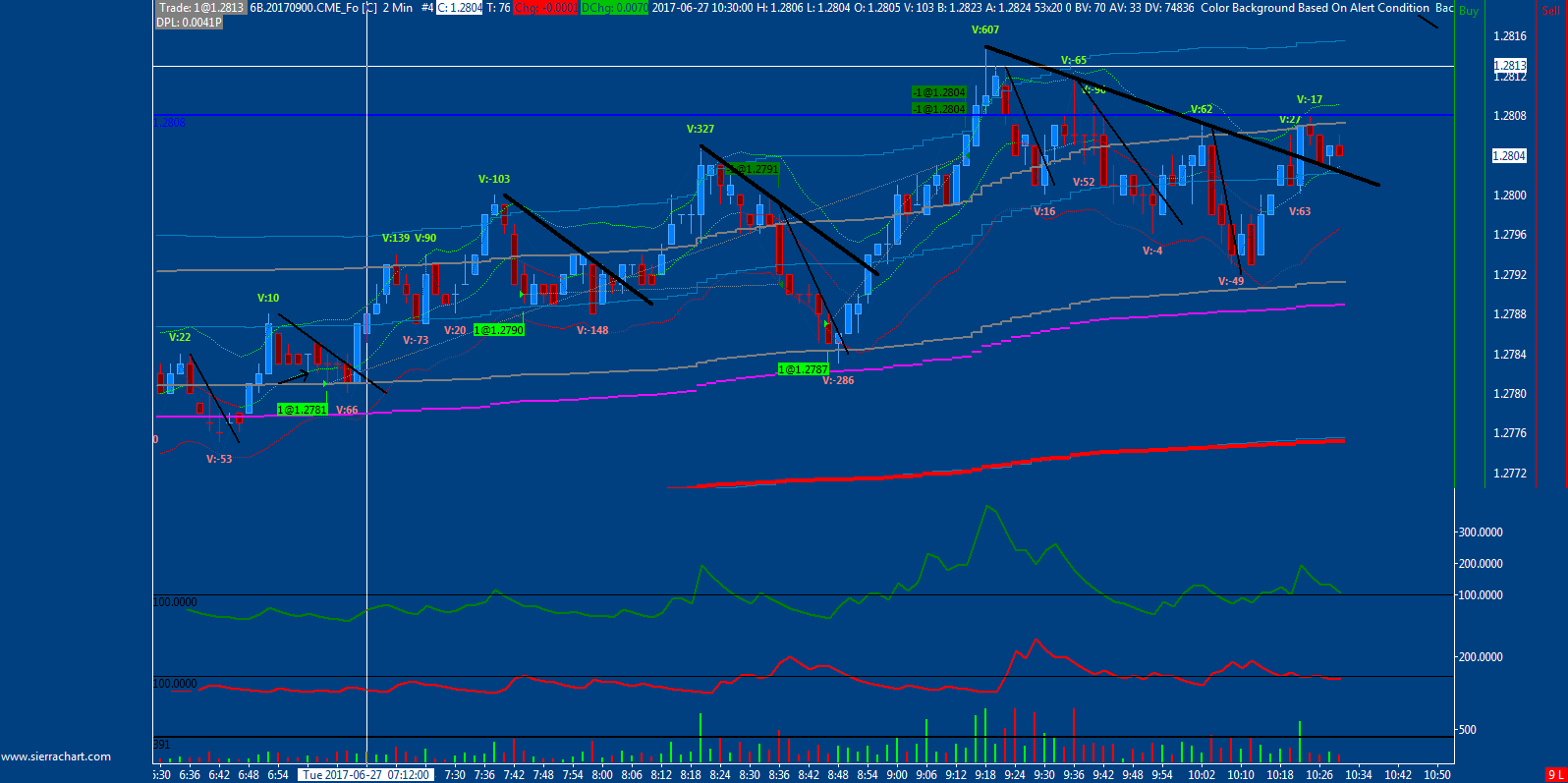Click the DPL: 0.0041P label
This screenshot has width=1568, height=783.
click(189, 22)
